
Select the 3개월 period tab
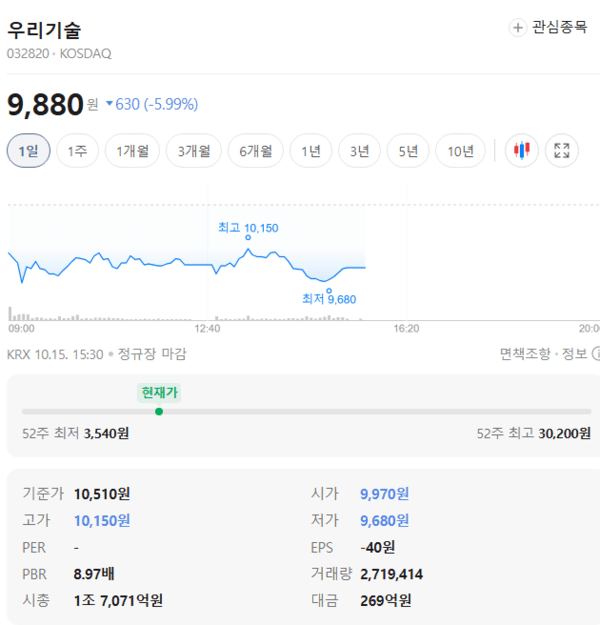coord(194,151)
